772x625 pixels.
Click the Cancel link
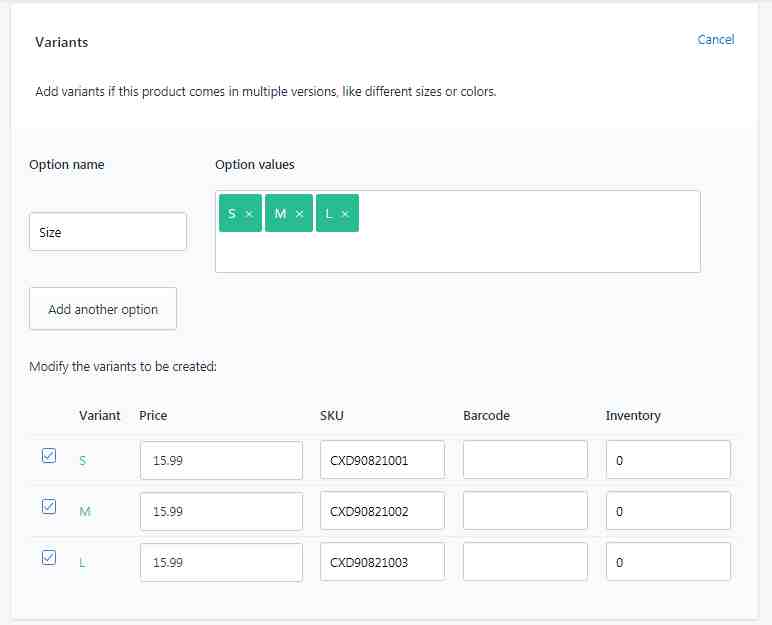[715, 39]
